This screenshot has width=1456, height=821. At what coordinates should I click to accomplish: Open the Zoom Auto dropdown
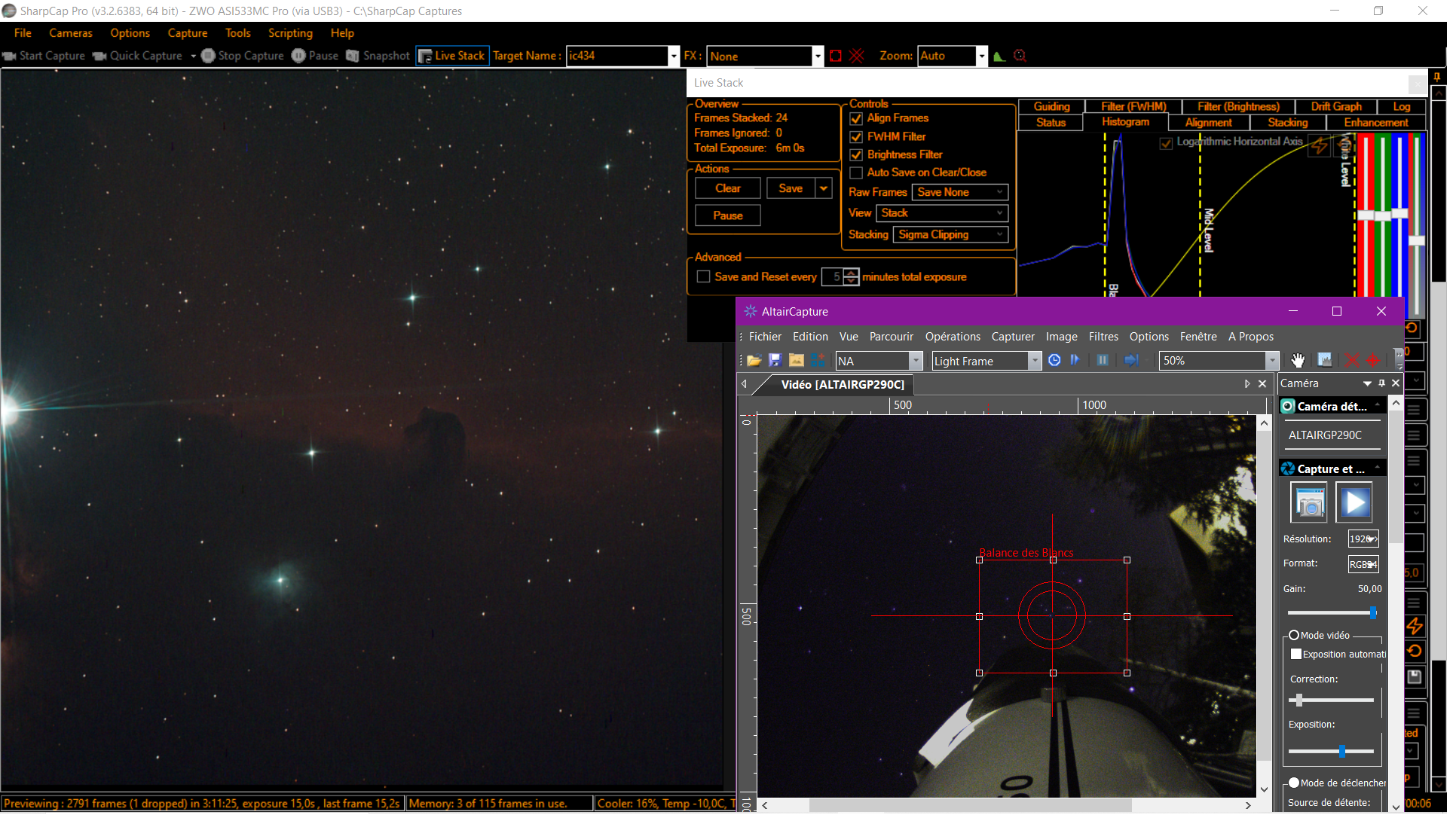981,56
